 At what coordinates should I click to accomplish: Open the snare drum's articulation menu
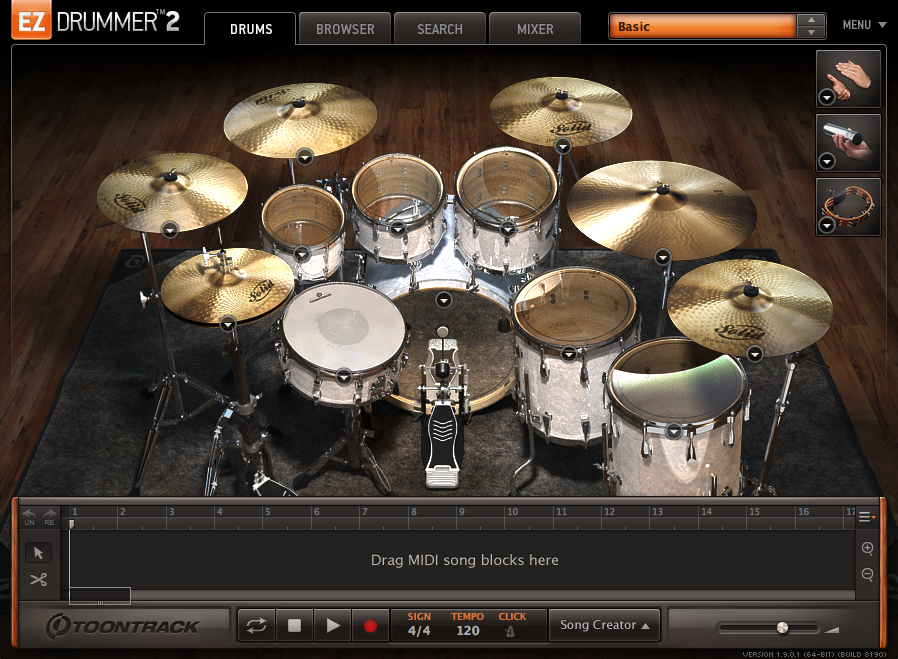tap(344, 377)
